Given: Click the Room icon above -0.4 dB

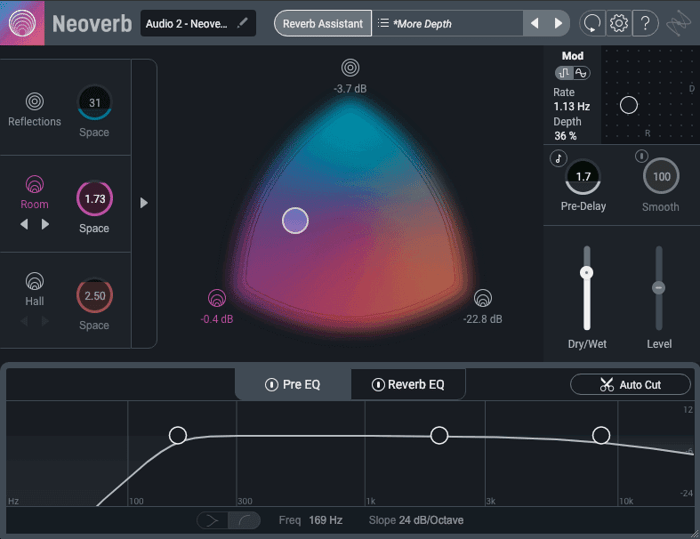Looking at the screenshot, I should tap(217, 298).
